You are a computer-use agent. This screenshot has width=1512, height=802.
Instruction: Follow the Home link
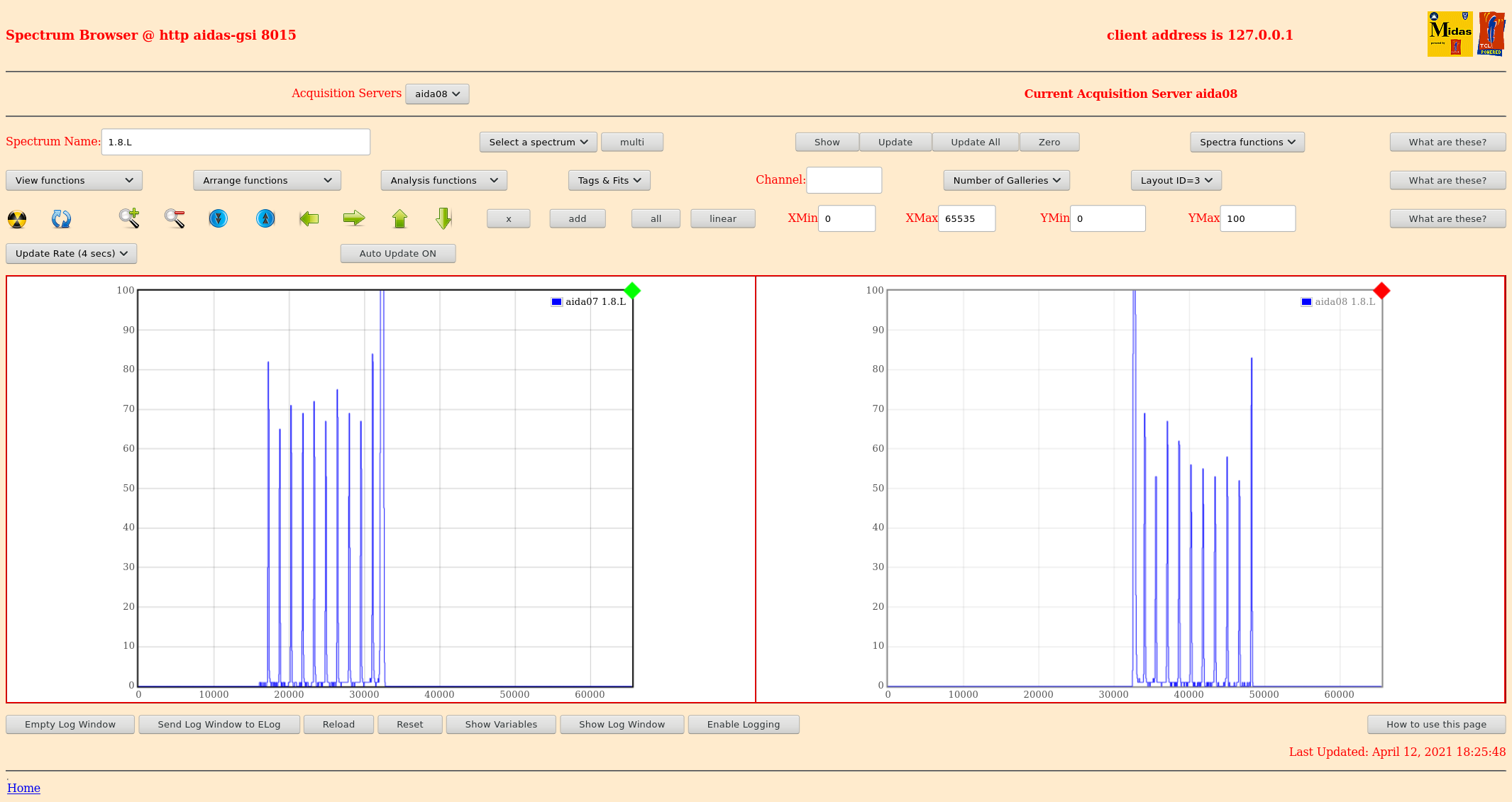pyautogui.click(x=23, y=788)
